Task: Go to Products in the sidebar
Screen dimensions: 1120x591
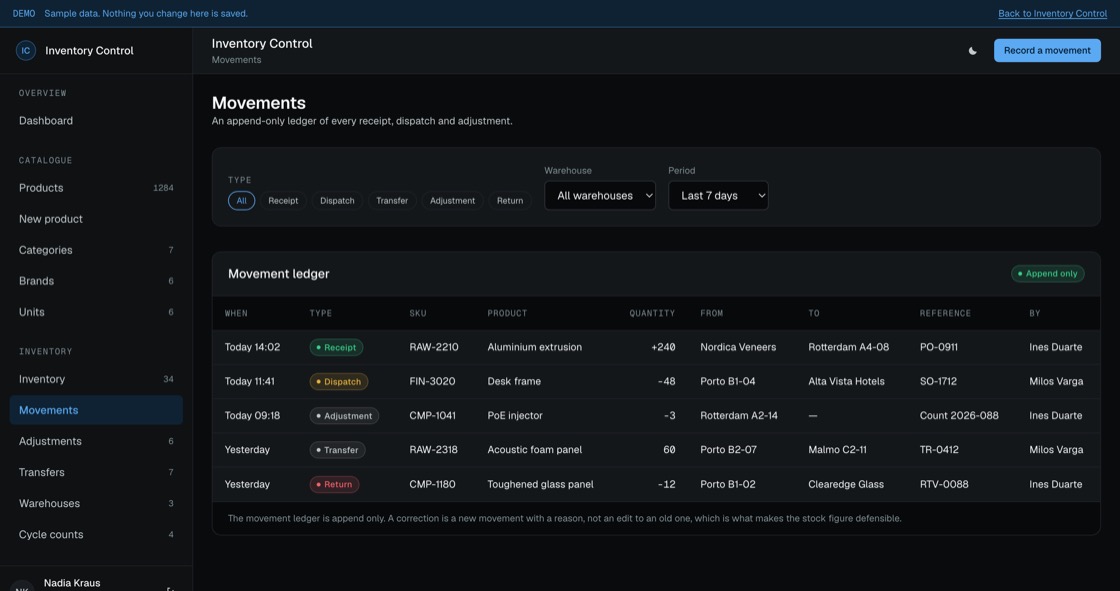Action: tap(96, 188)
